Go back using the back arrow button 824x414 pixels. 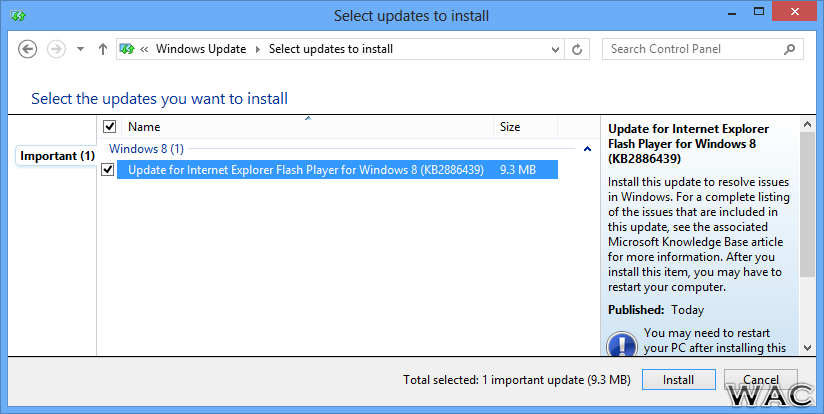27,49
